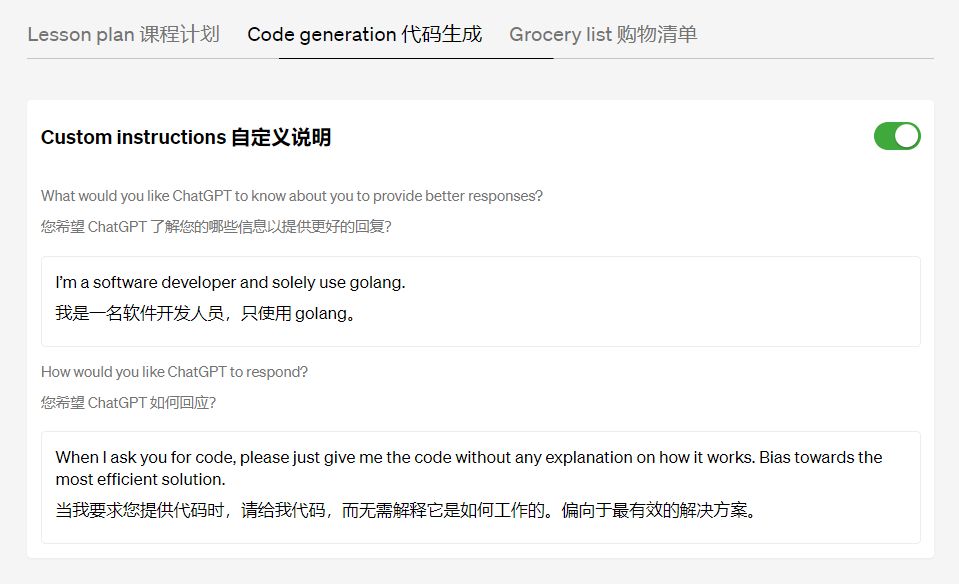Click the word golang after 只使用
959x584 pixels.
[x=320, y=314]
